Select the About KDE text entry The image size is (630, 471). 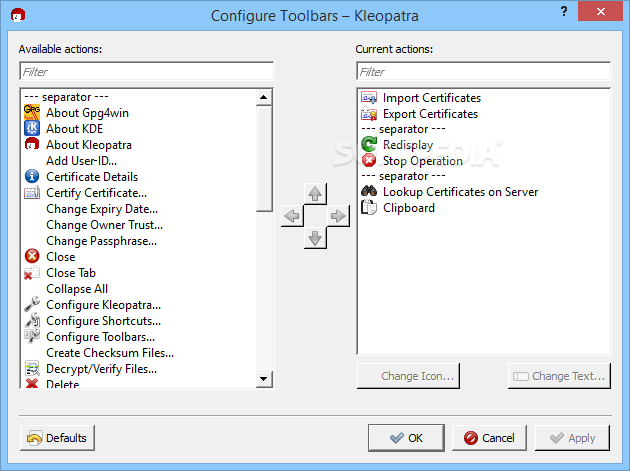75,129
